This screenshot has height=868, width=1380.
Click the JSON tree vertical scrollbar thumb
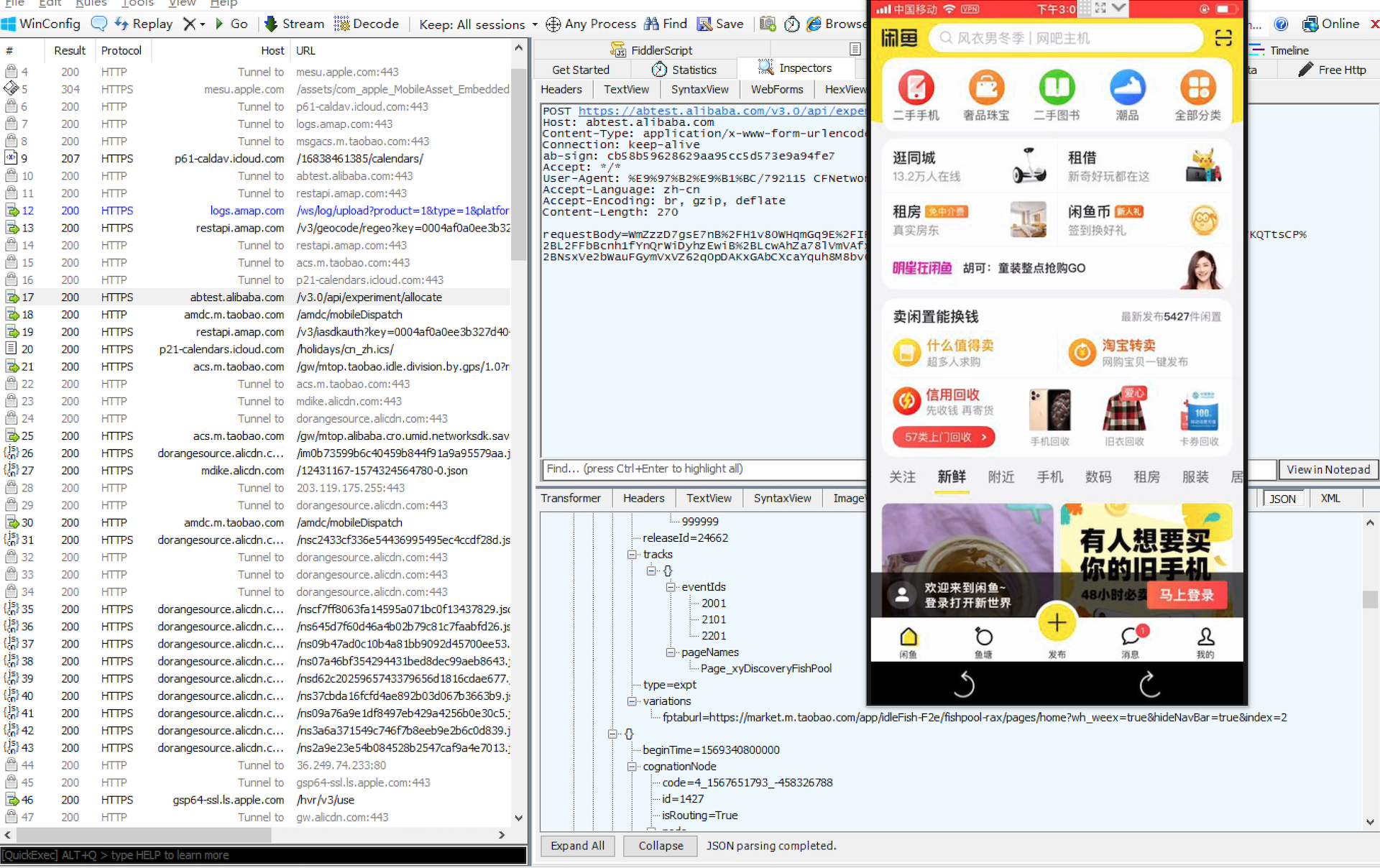point(1370,599)
